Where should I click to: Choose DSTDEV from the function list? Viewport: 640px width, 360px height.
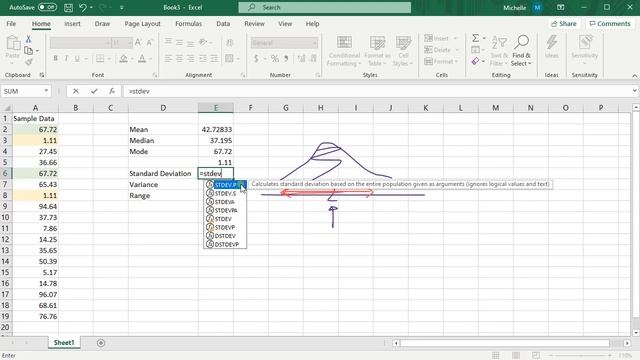pos(225,236)
